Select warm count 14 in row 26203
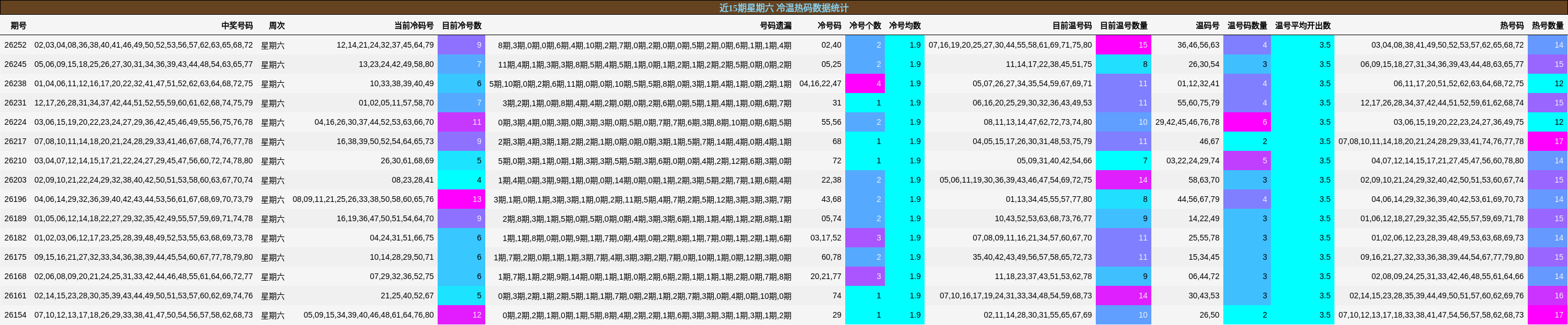Viewport: 1568px width, 325px height. click(x=1124, y=180)
